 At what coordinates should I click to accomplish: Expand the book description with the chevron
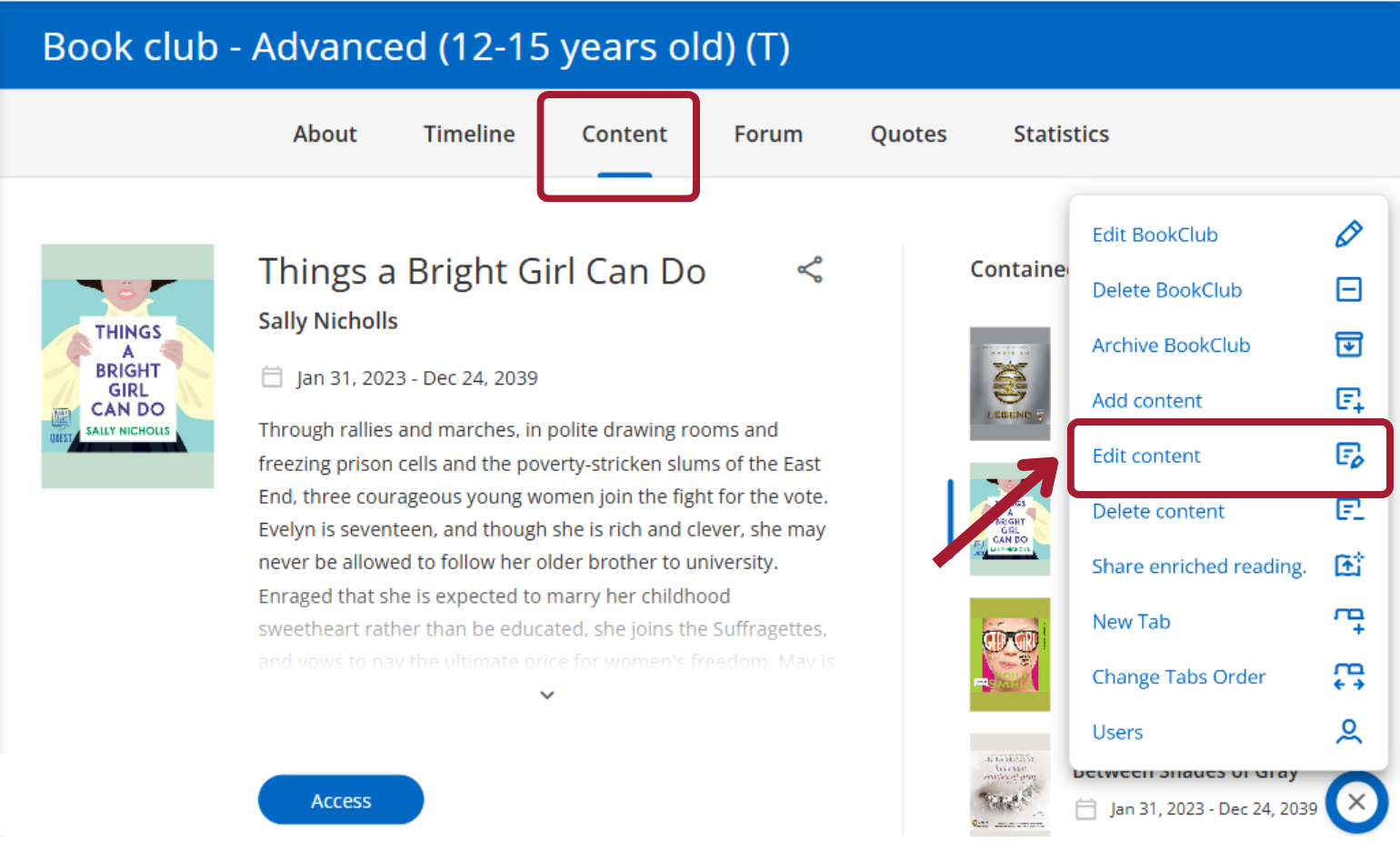tap(547, 695)
